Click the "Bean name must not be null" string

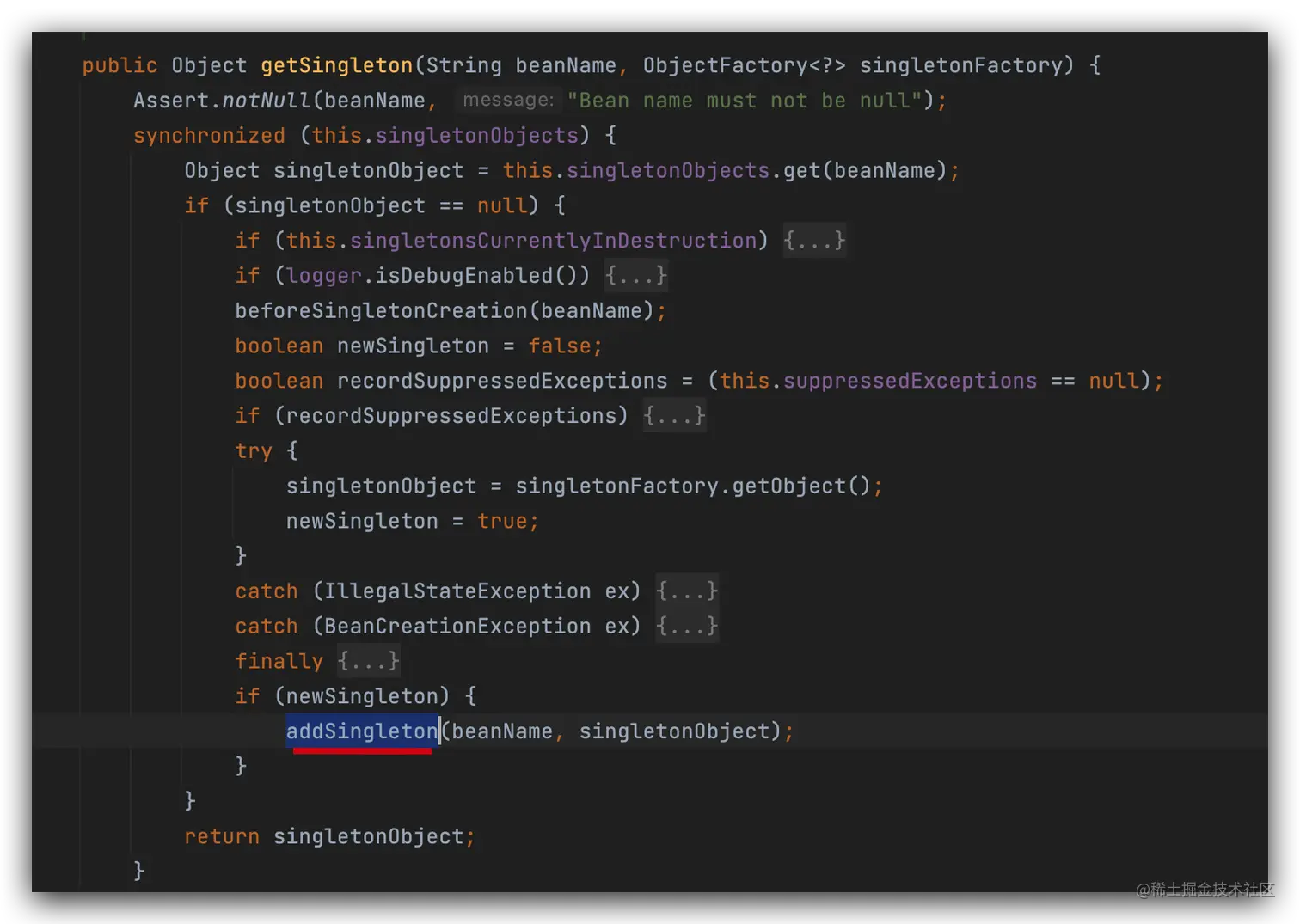[745, 101]
